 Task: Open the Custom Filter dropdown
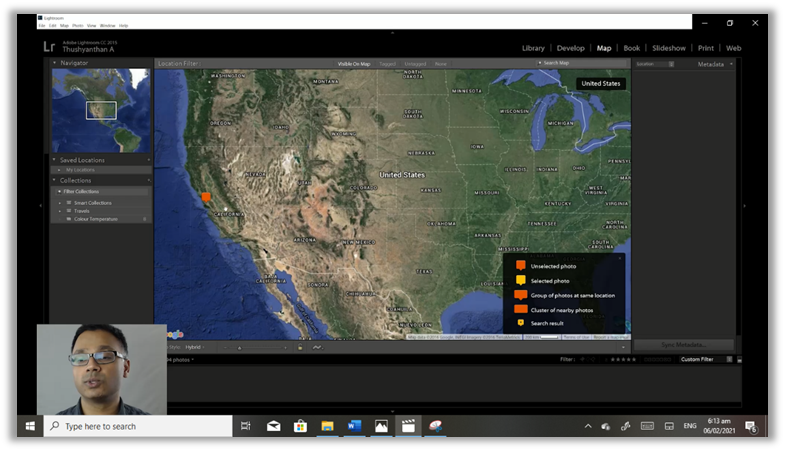click(699, 359)
